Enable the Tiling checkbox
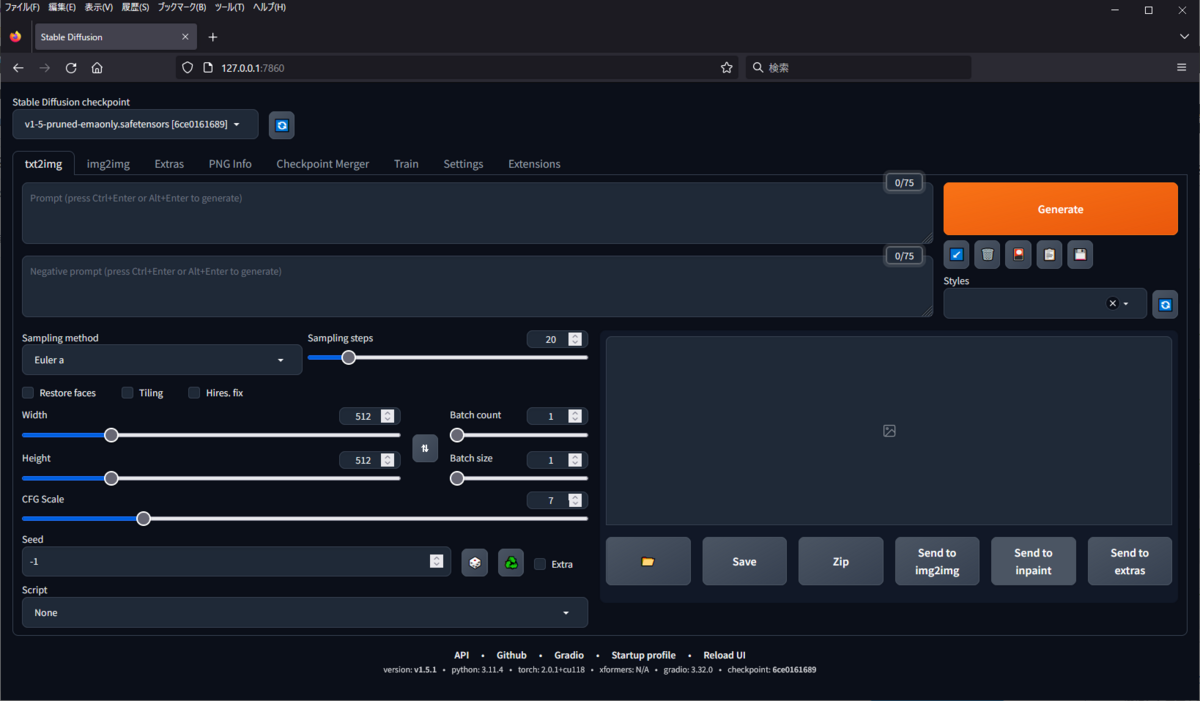 click(x=128, y=393)
